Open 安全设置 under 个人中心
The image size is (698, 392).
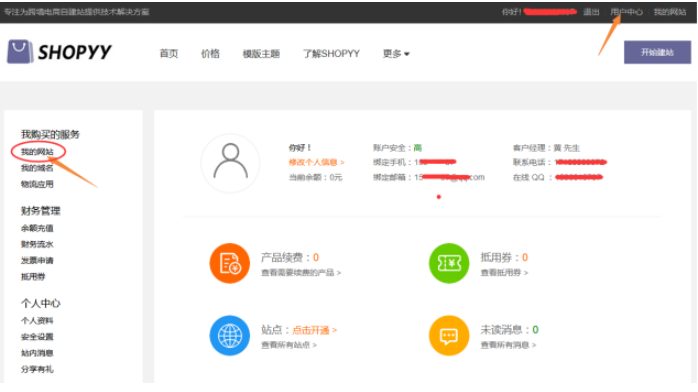tap(37, 337)
